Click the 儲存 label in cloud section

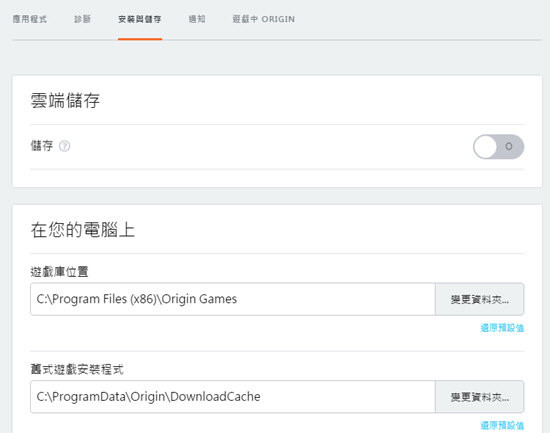click(42, 146)
